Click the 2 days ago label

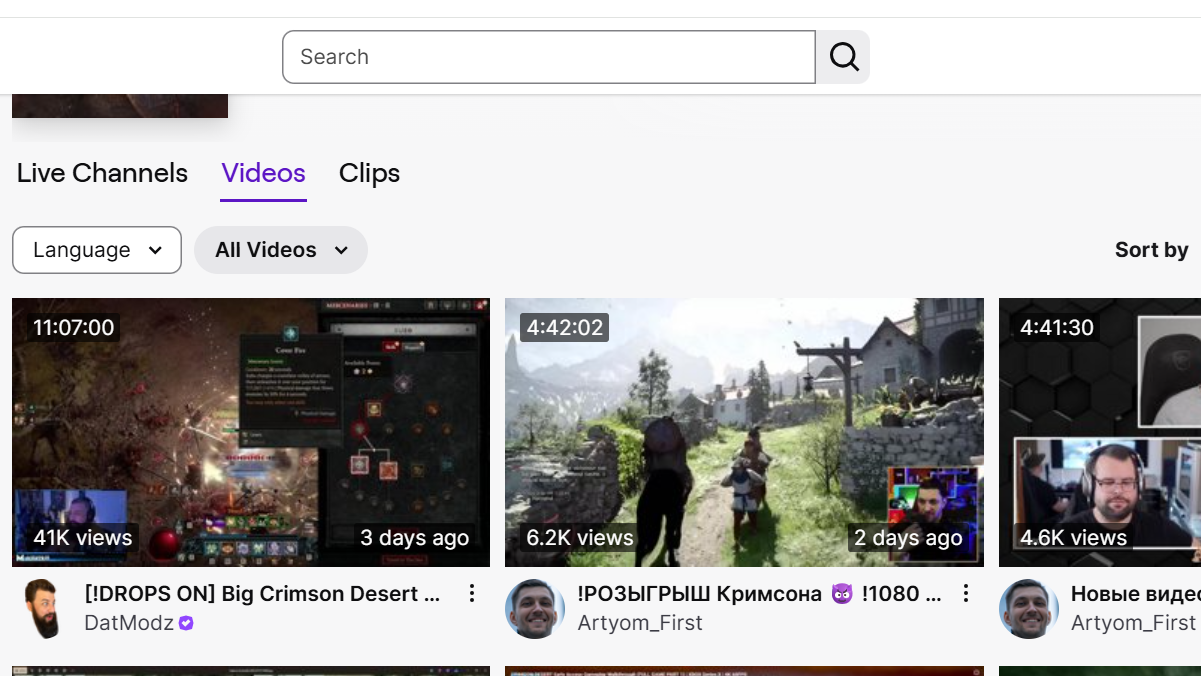[x=908, y=538]
